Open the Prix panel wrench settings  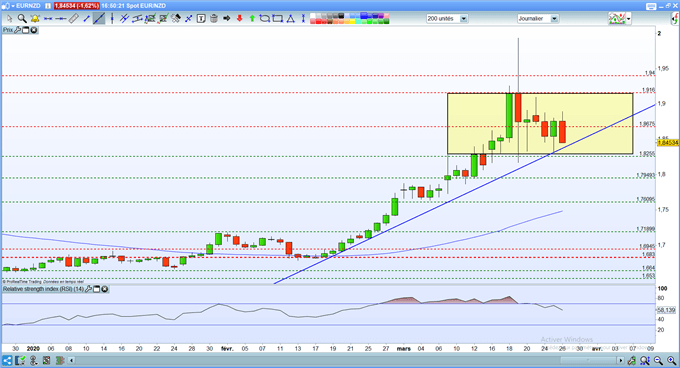click(x=17, y=30)
